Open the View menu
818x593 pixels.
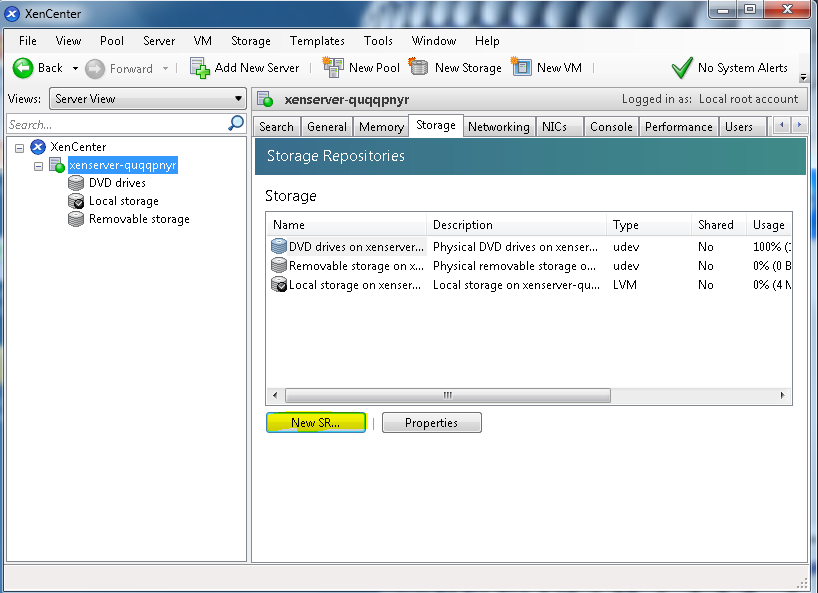coord(68,41)
